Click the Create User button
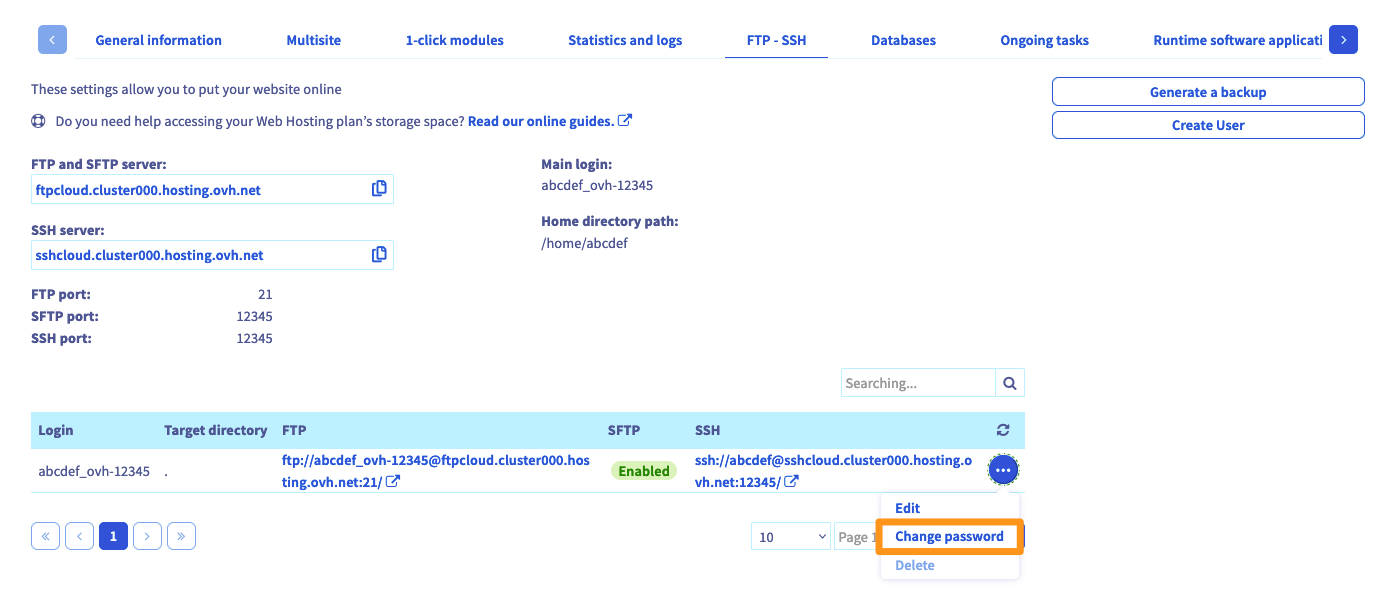 click(x=1207, y=125)
